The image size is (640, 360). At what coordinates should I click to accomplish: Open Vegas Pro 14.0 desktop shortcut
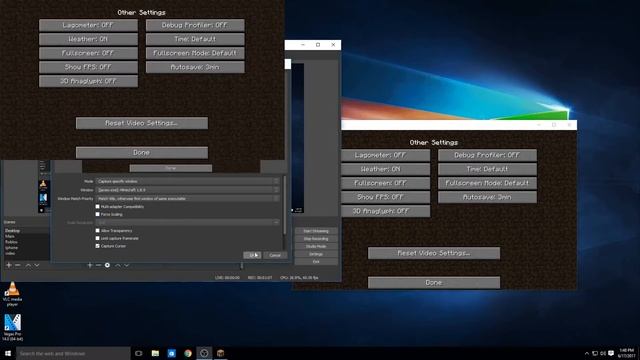12,327
